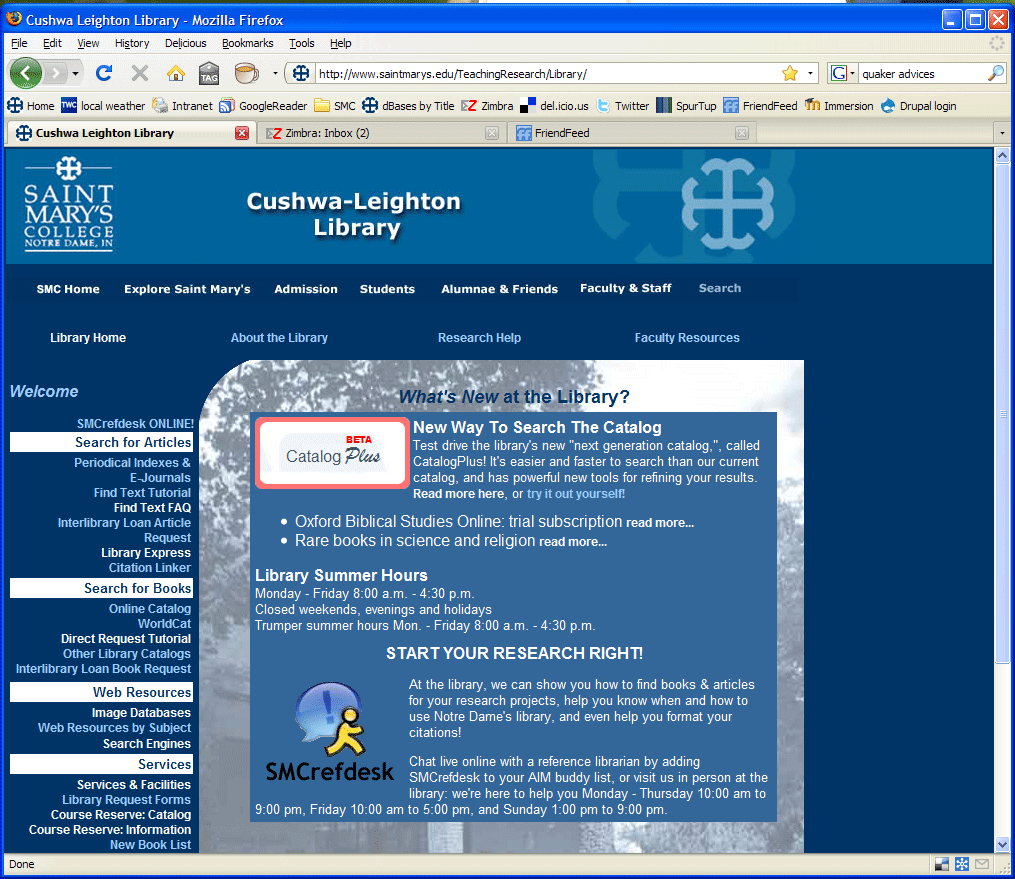Open the Bookmarks menu
Image resolution: width=1015 pixels, height=879 pixels.
pos(247,43)
